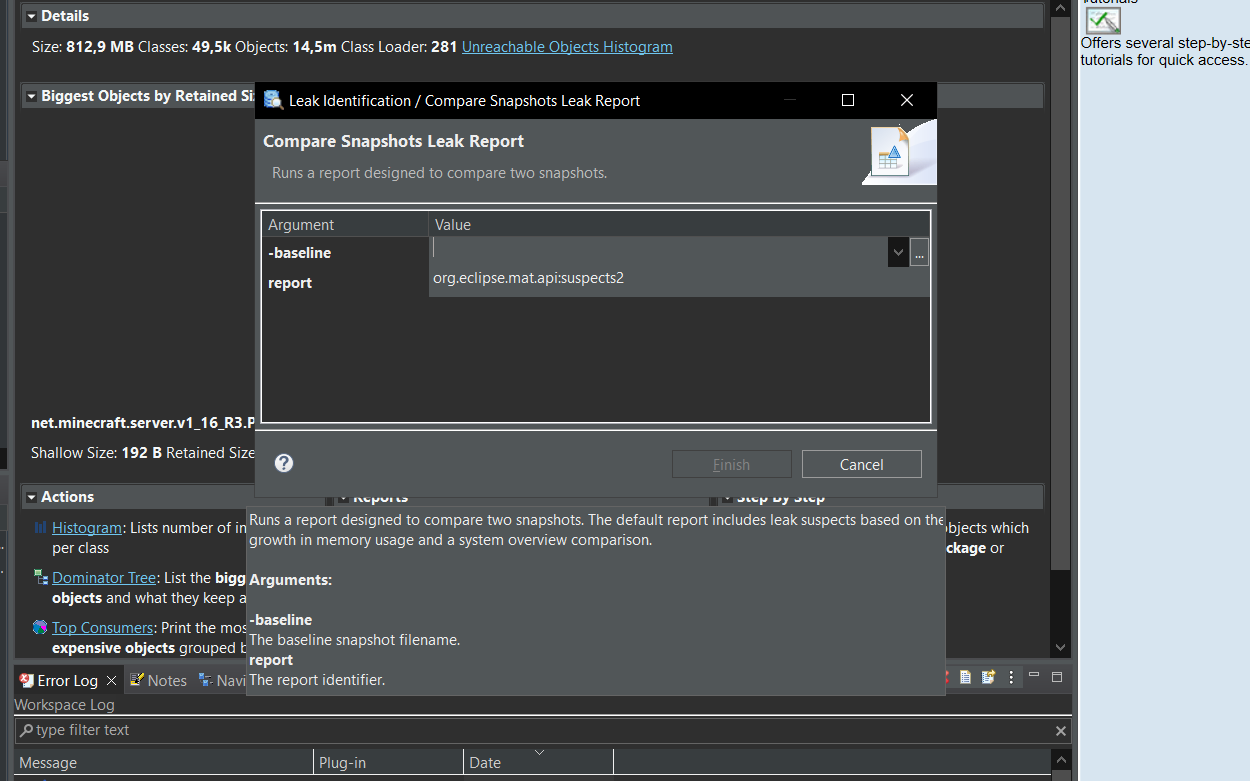Sort Error Log by Message column

(x=164, y=762)
